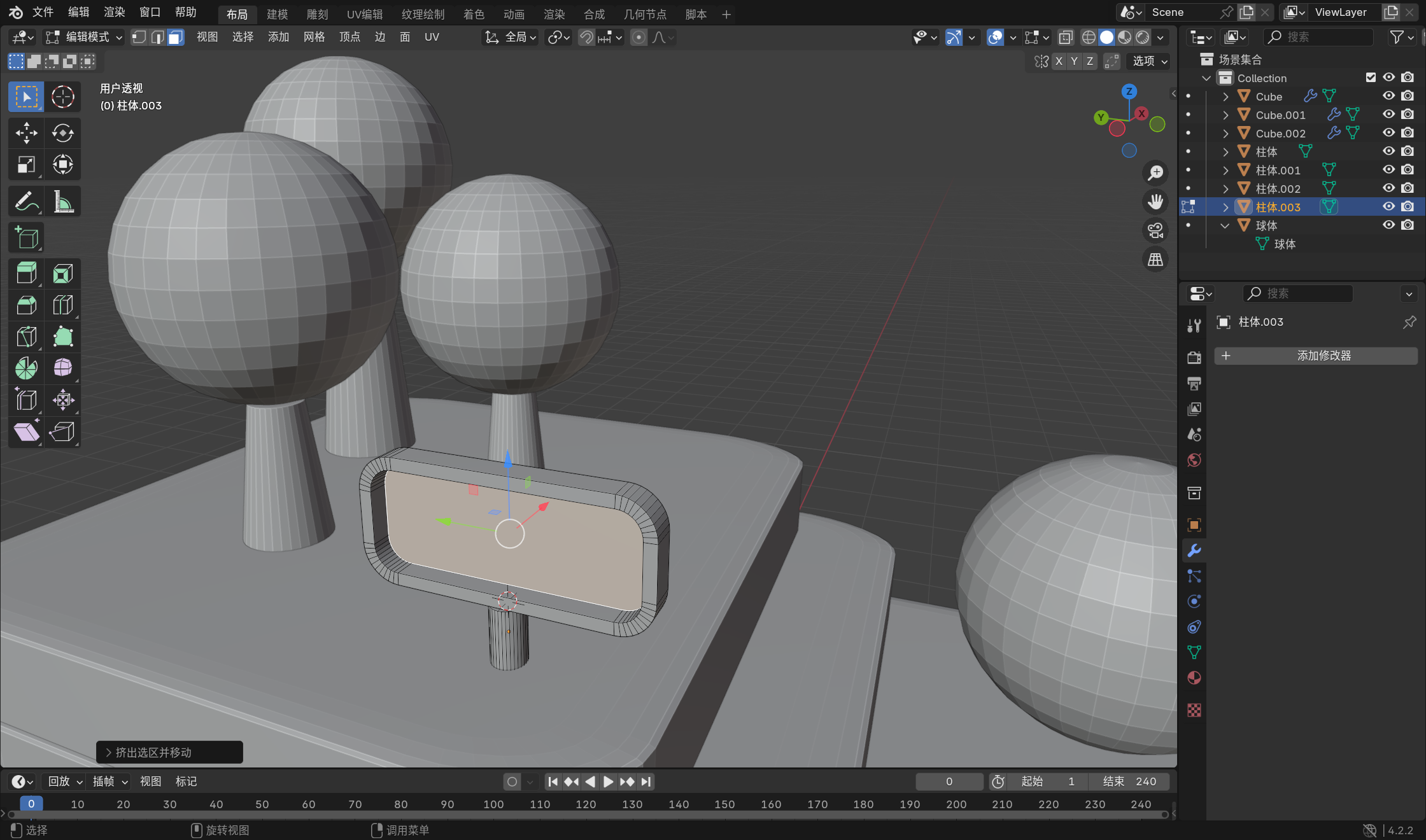Open the 网格 menu
1426x840 pixels.
(314, 38)
